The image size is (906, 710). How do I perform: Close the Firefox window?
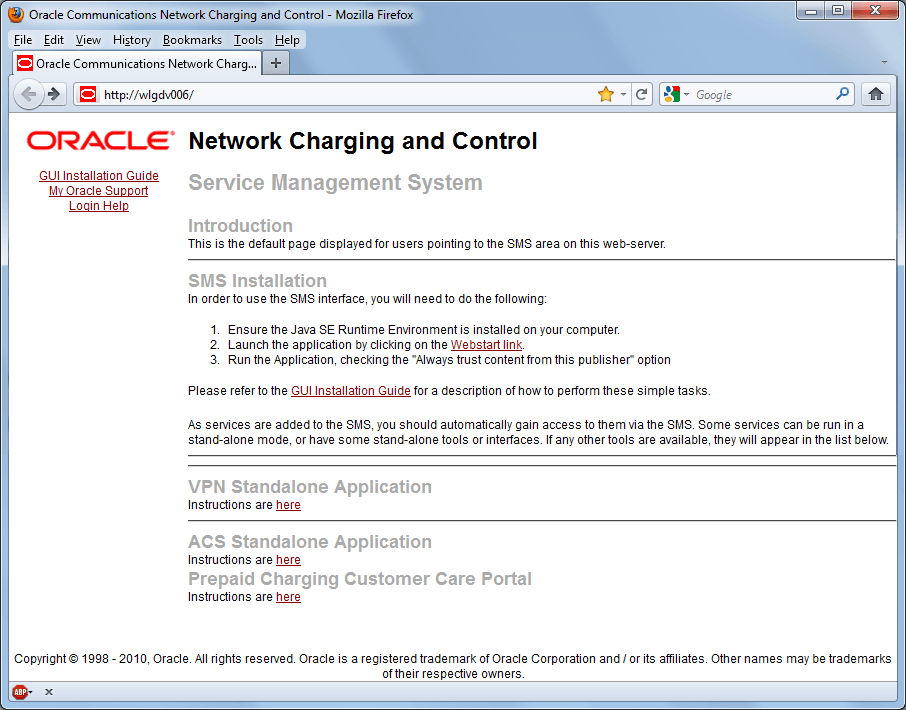pyautogui.click(x=875, y=10)
